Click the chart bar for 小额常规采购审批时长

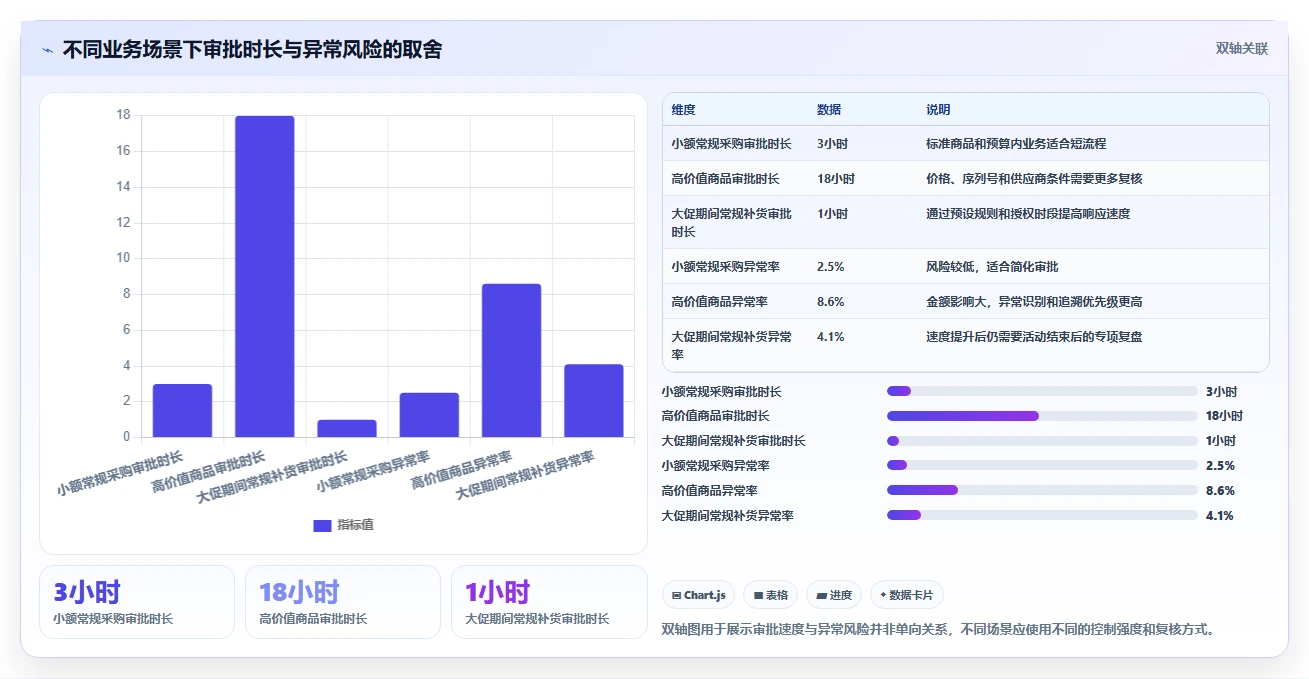(182, 411)
